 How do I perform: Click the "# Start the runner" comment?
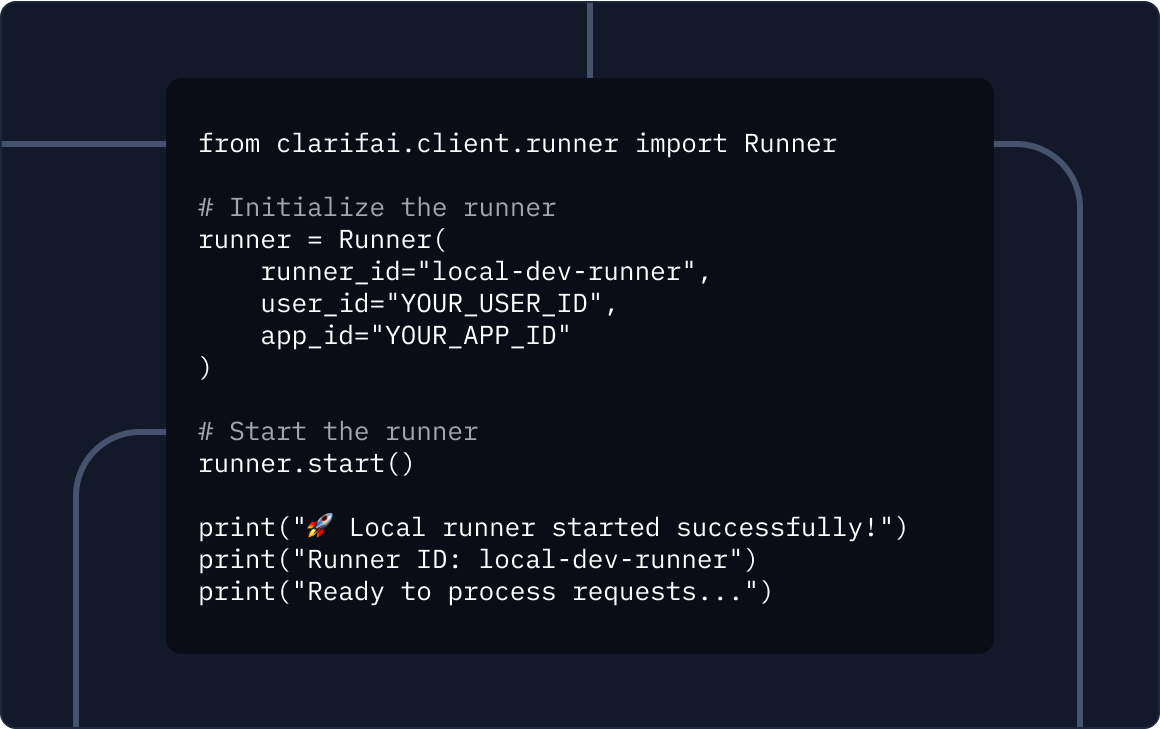[338, 432]
